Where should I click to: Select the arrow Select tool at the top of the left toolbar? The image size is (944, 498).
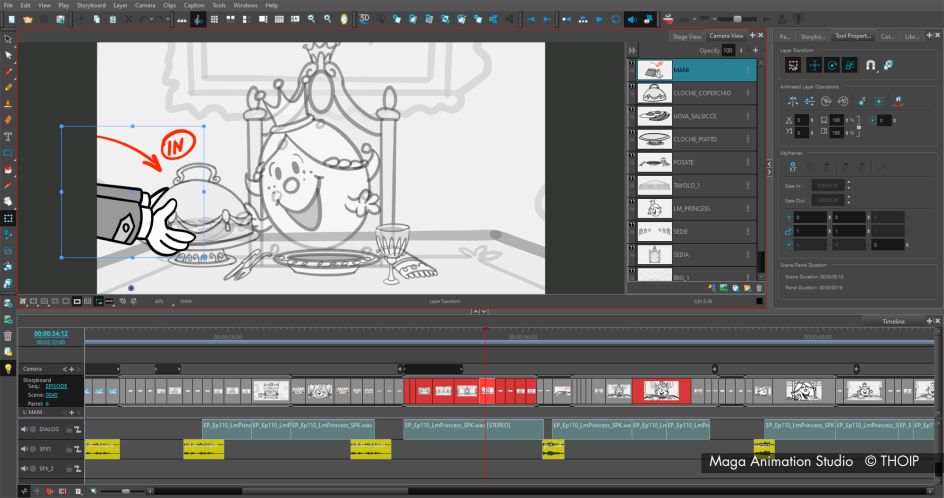tap(8, 39)
